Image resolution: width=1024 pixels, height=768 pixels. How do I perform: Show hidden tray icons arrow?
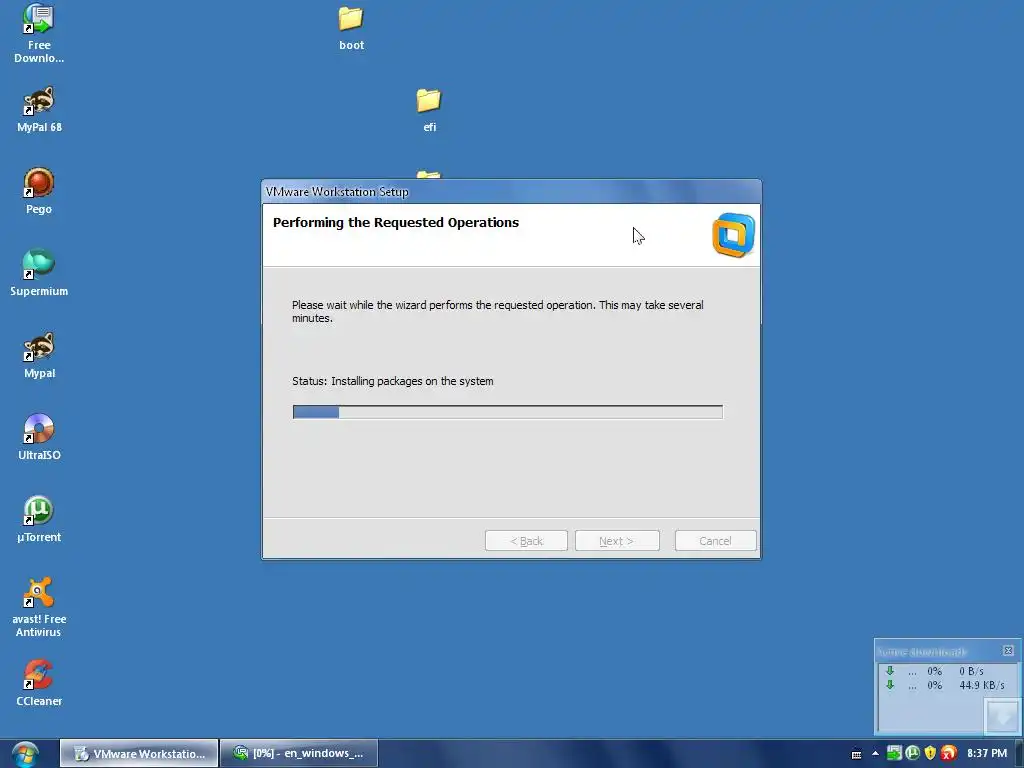tap(875, 754)
